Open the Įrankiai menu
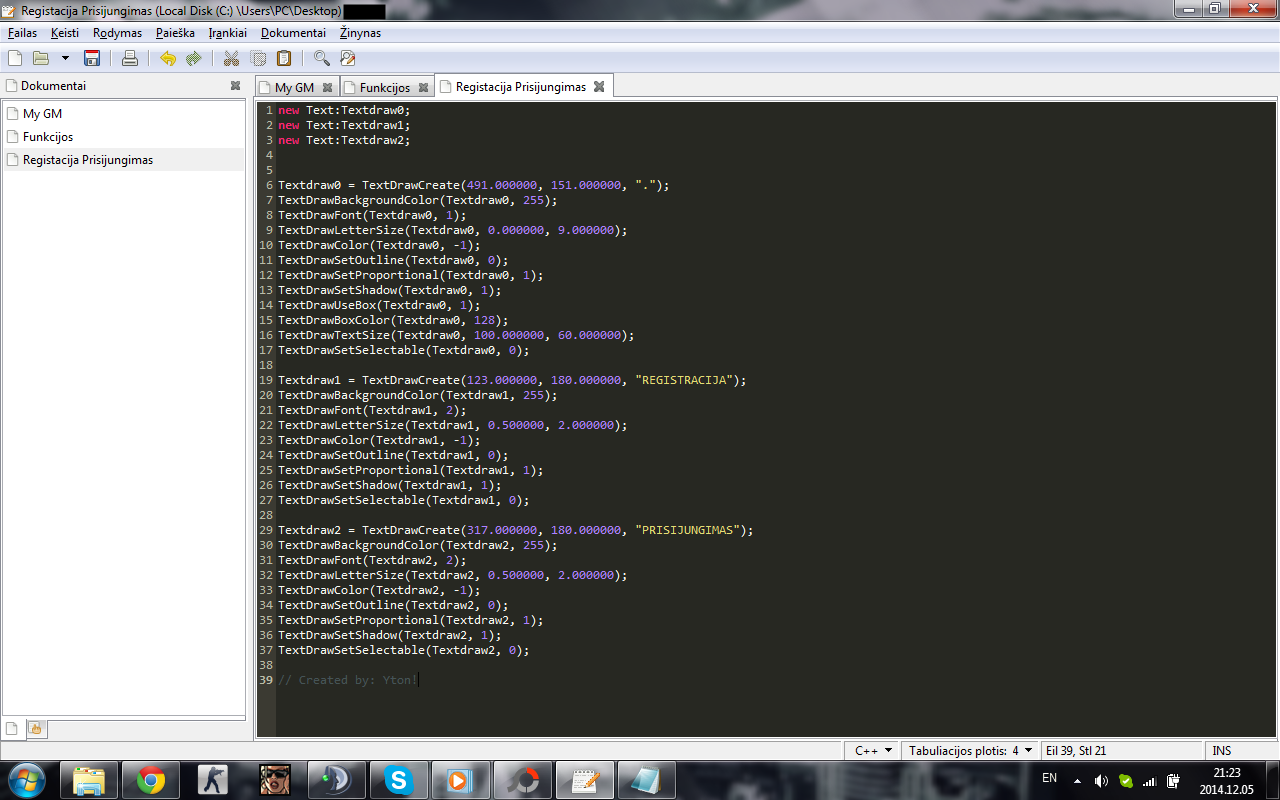This screenshot has width=1280, height=800. [x=227, y=33]
